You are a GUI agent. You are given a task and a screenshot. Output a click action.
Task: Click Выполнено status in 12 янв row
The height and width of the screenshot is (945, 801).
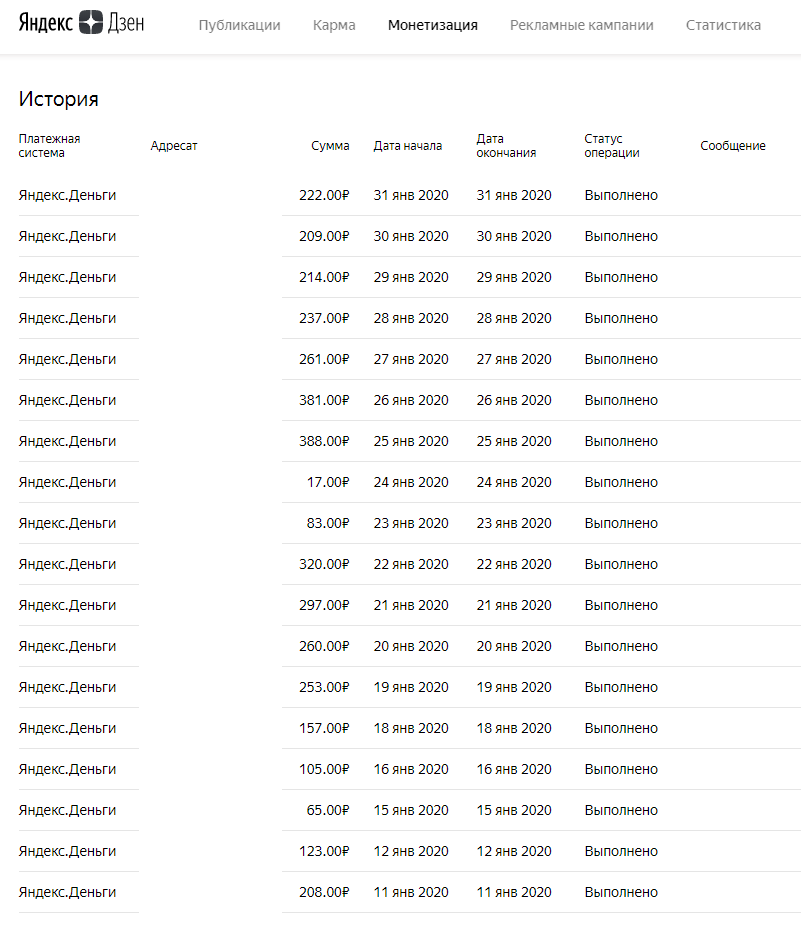621,851
